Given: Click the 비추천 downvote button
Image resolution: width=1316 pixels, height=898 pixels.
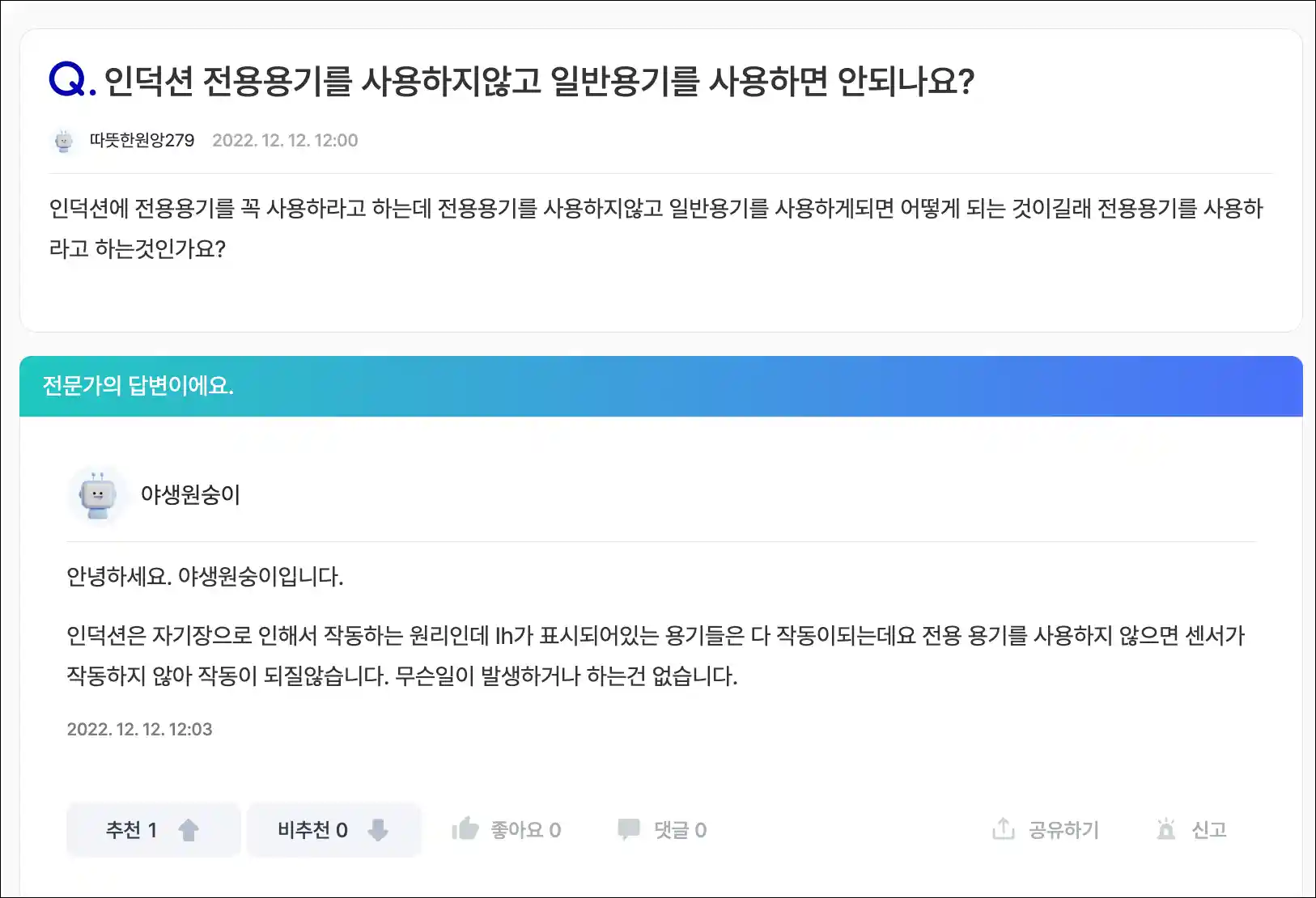Looking at the screenshot, I should point(333,829).
